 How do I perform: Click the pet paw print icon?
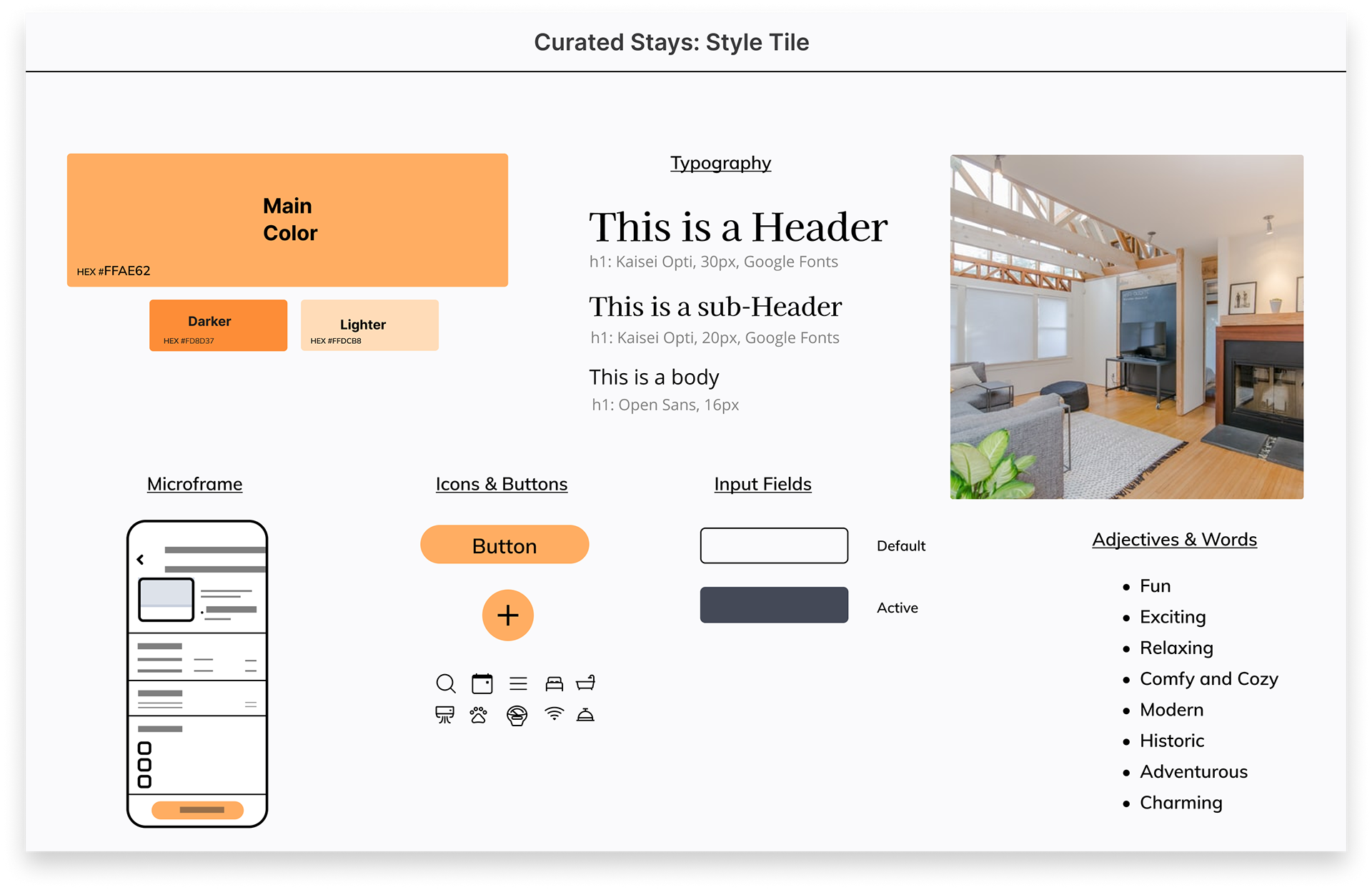[479, 715]
